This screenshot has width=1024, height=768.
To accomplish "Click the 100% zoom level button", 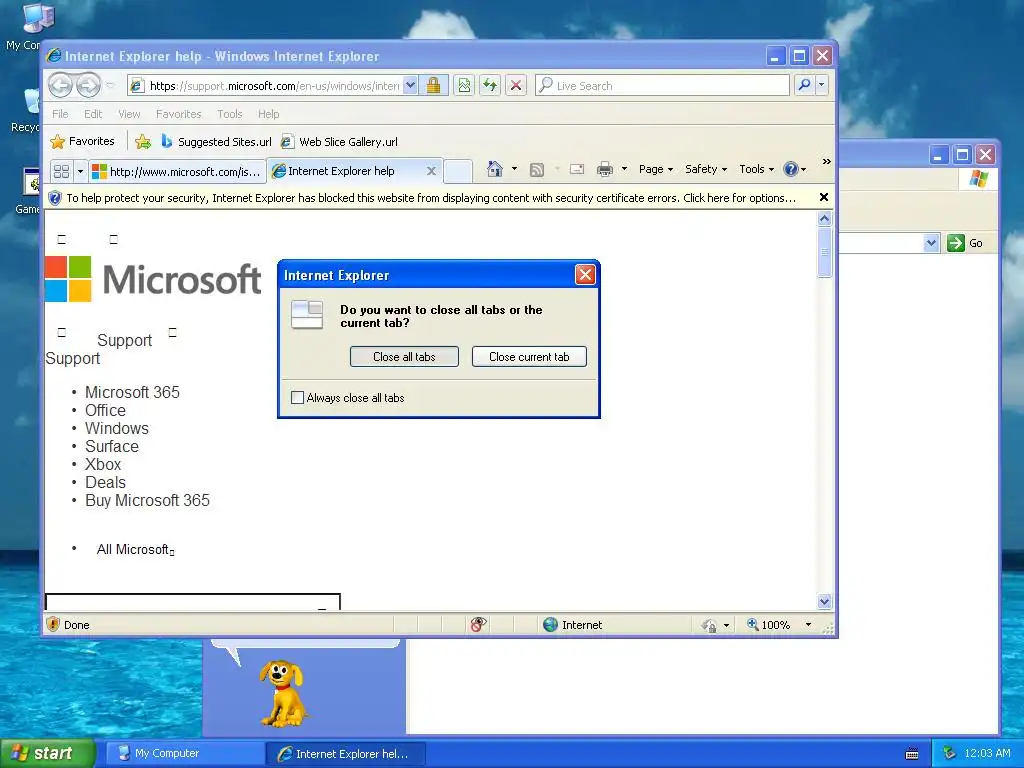I will coord(769,625).
